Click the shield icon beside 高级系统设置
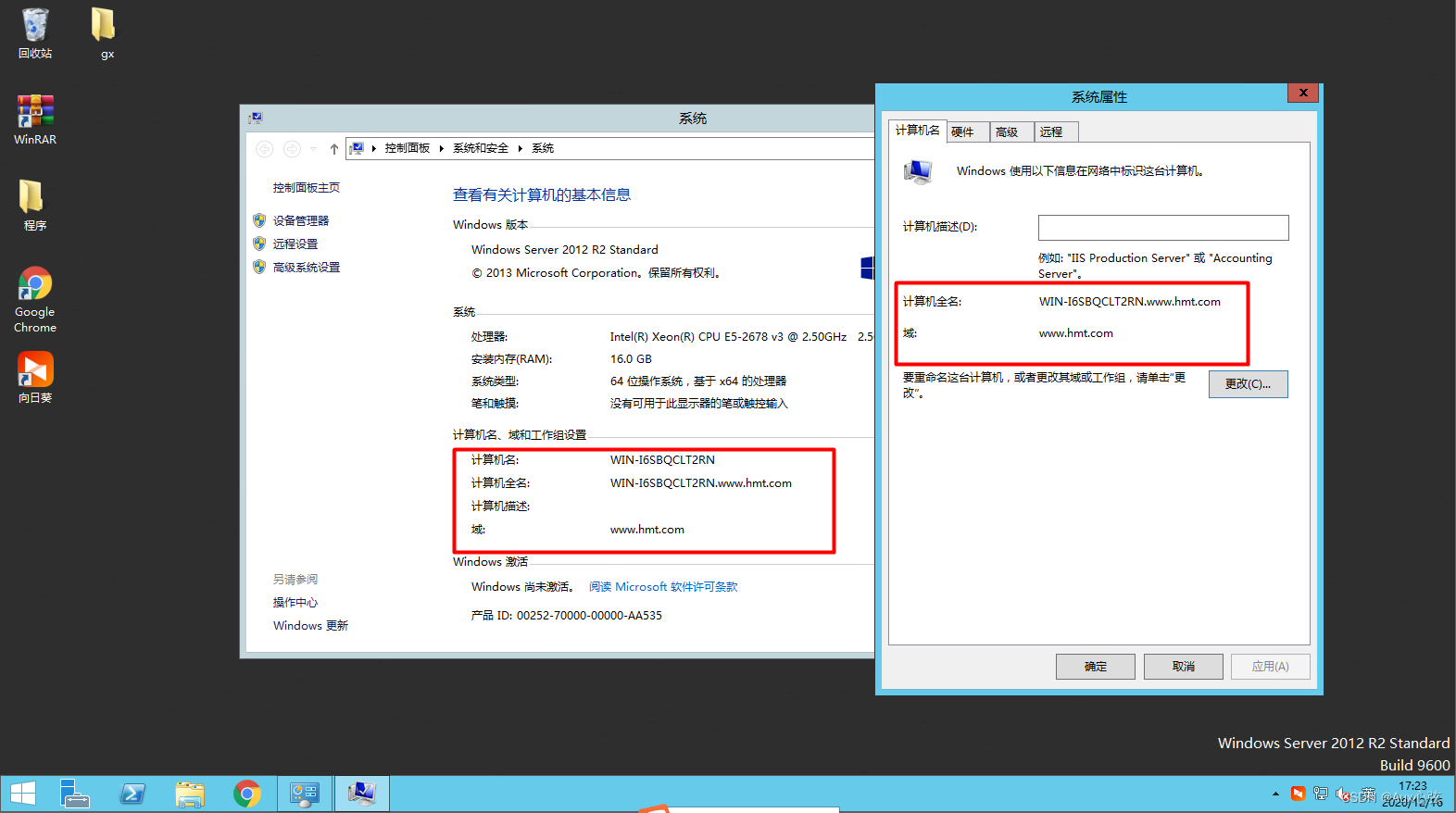 point(259,267)
